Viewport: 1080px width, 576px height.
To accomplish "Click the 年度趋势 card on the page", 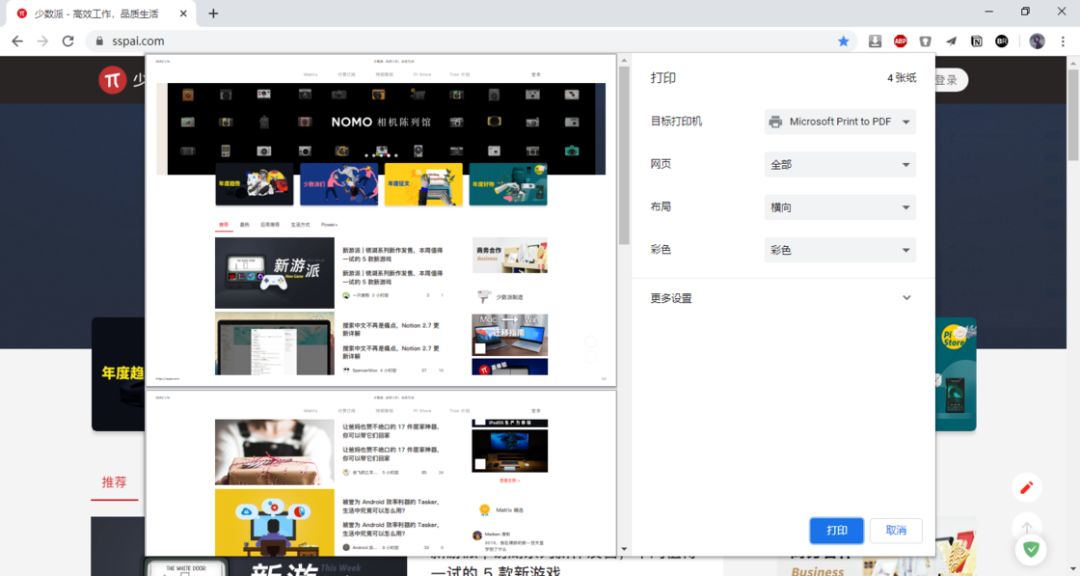I will [x=118, y=374].
